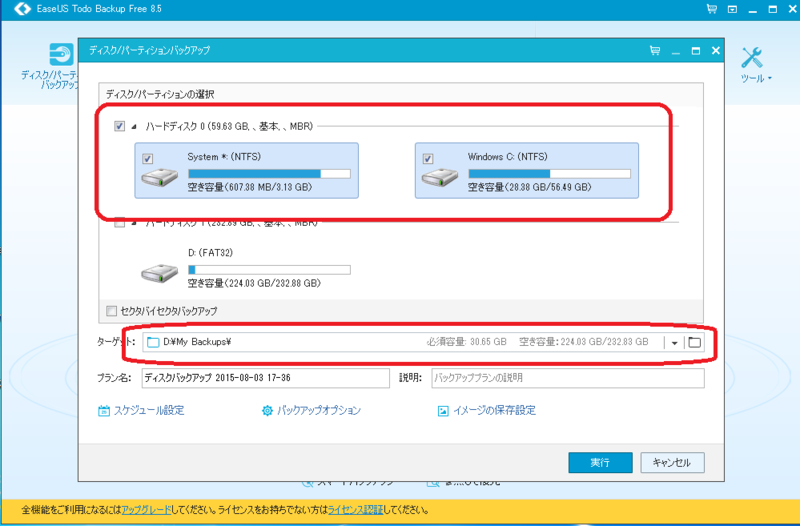This screenshot has height=526, width=800.
Task: Click the キャンセル button
Action: (x=672, y=463)
